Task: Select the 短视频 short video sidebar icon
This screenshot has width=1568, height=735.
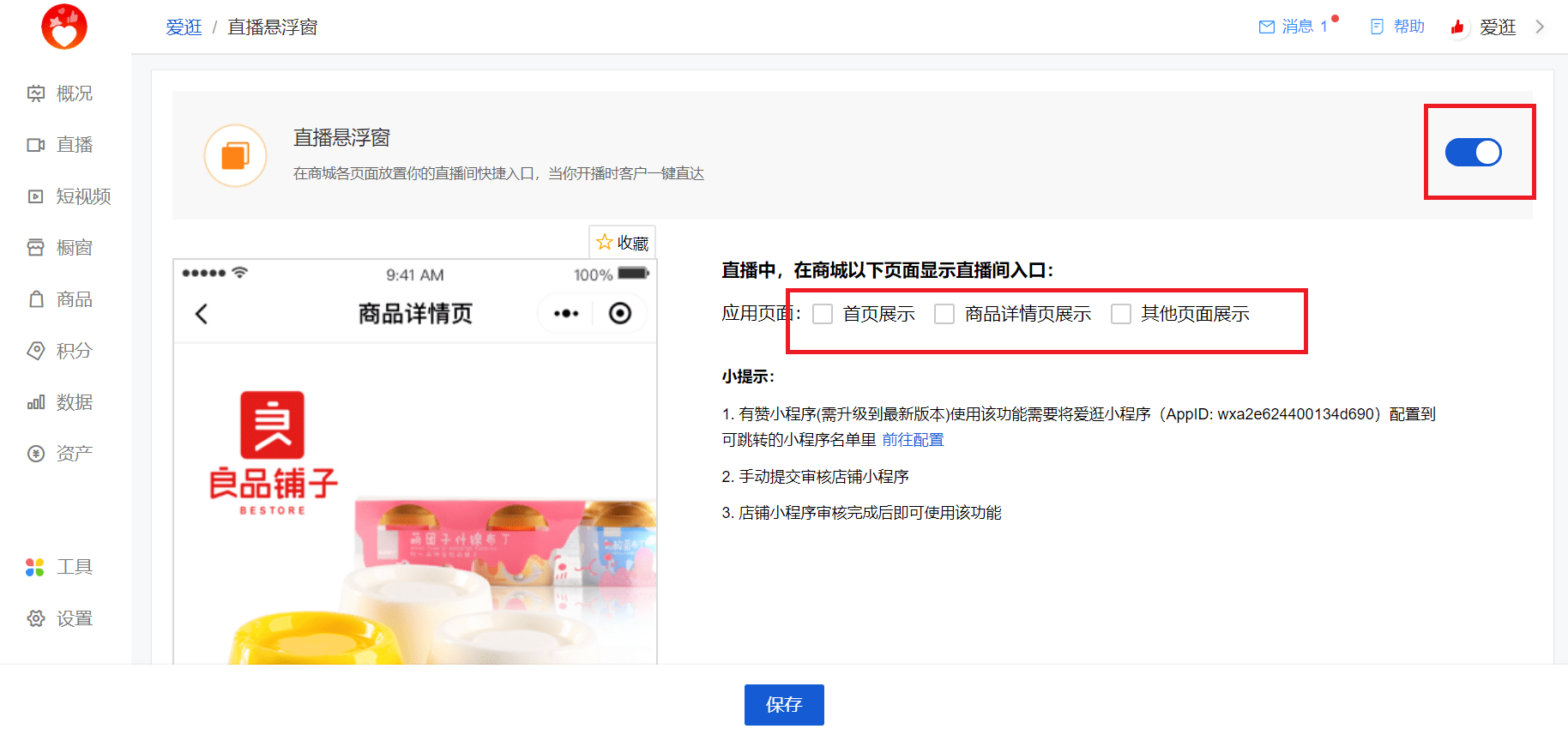Action: point(36,196)
